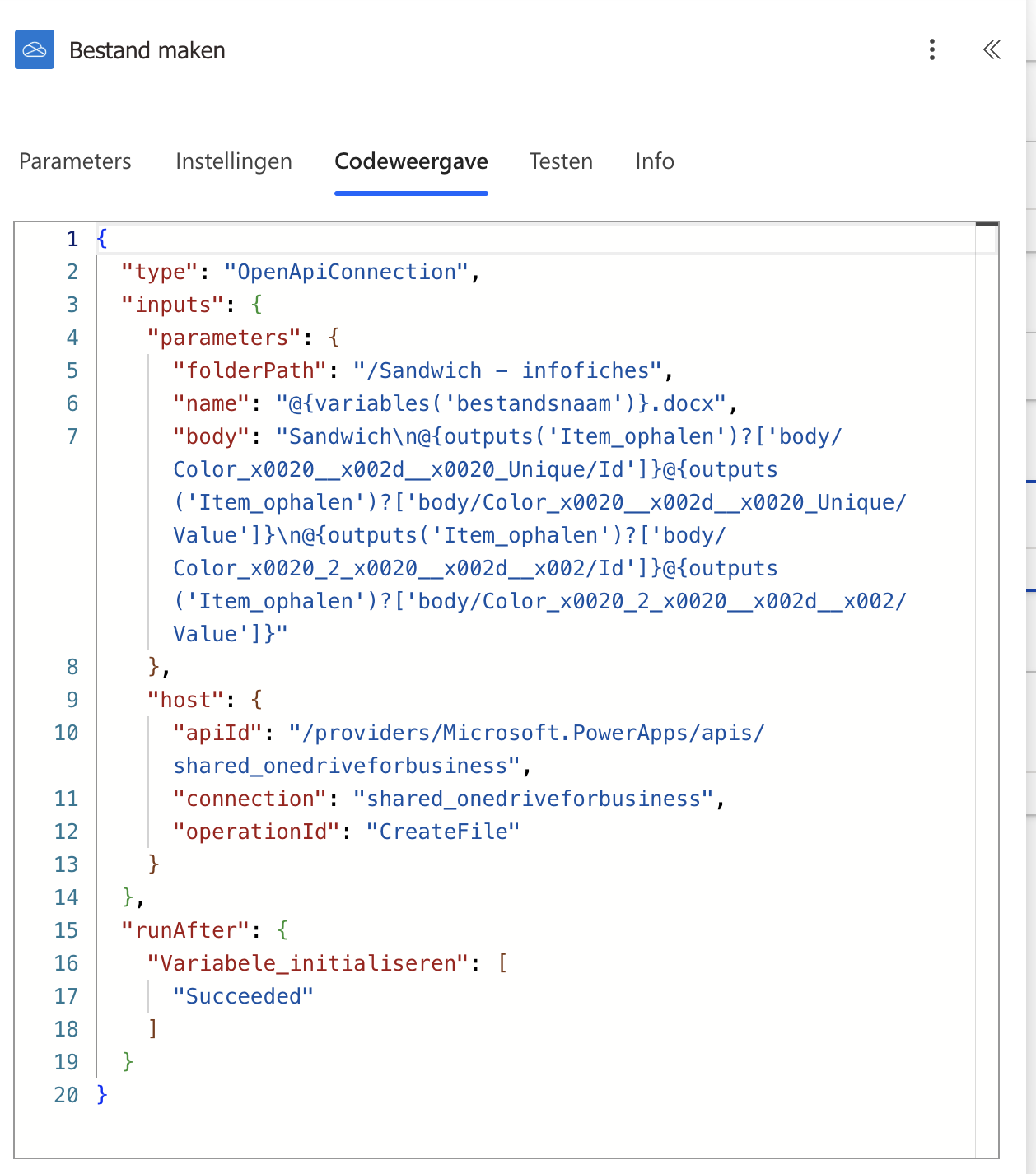The width and height of the screenshot is (1036, 1174).
Task: Click the Bestand maken action title
Action: click(x=147, y=51)
